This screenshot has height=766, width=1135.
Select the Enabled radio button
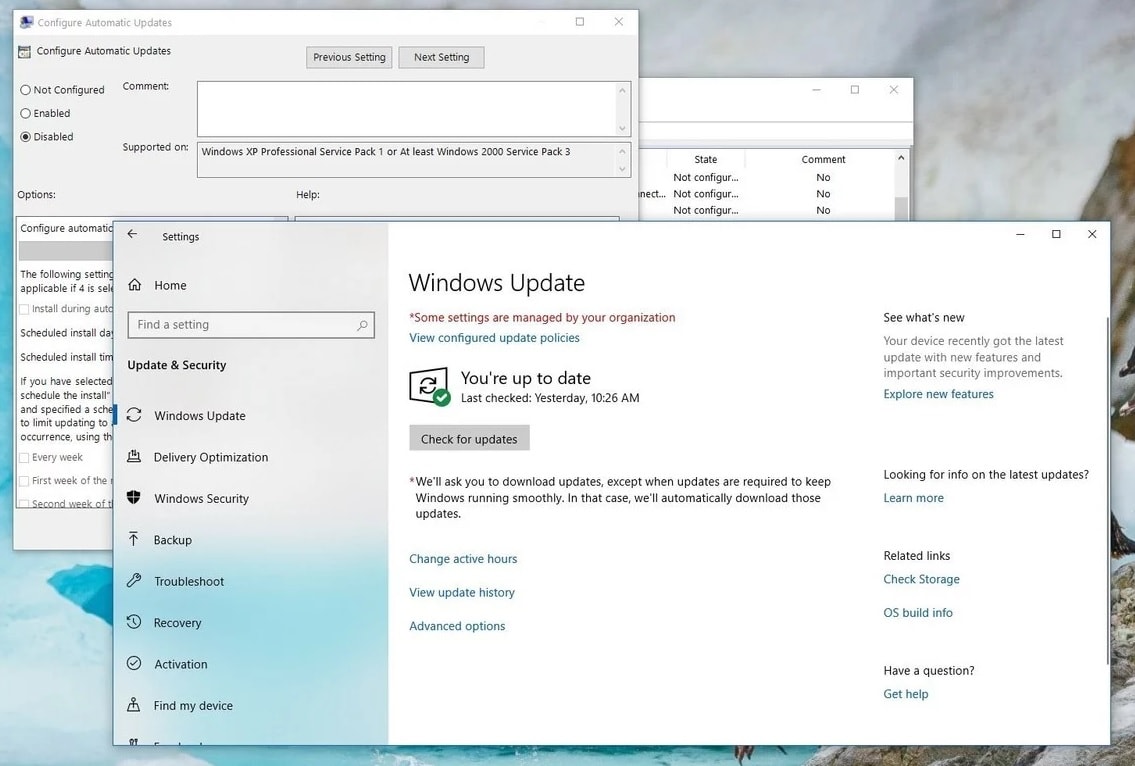pos(25,113)
